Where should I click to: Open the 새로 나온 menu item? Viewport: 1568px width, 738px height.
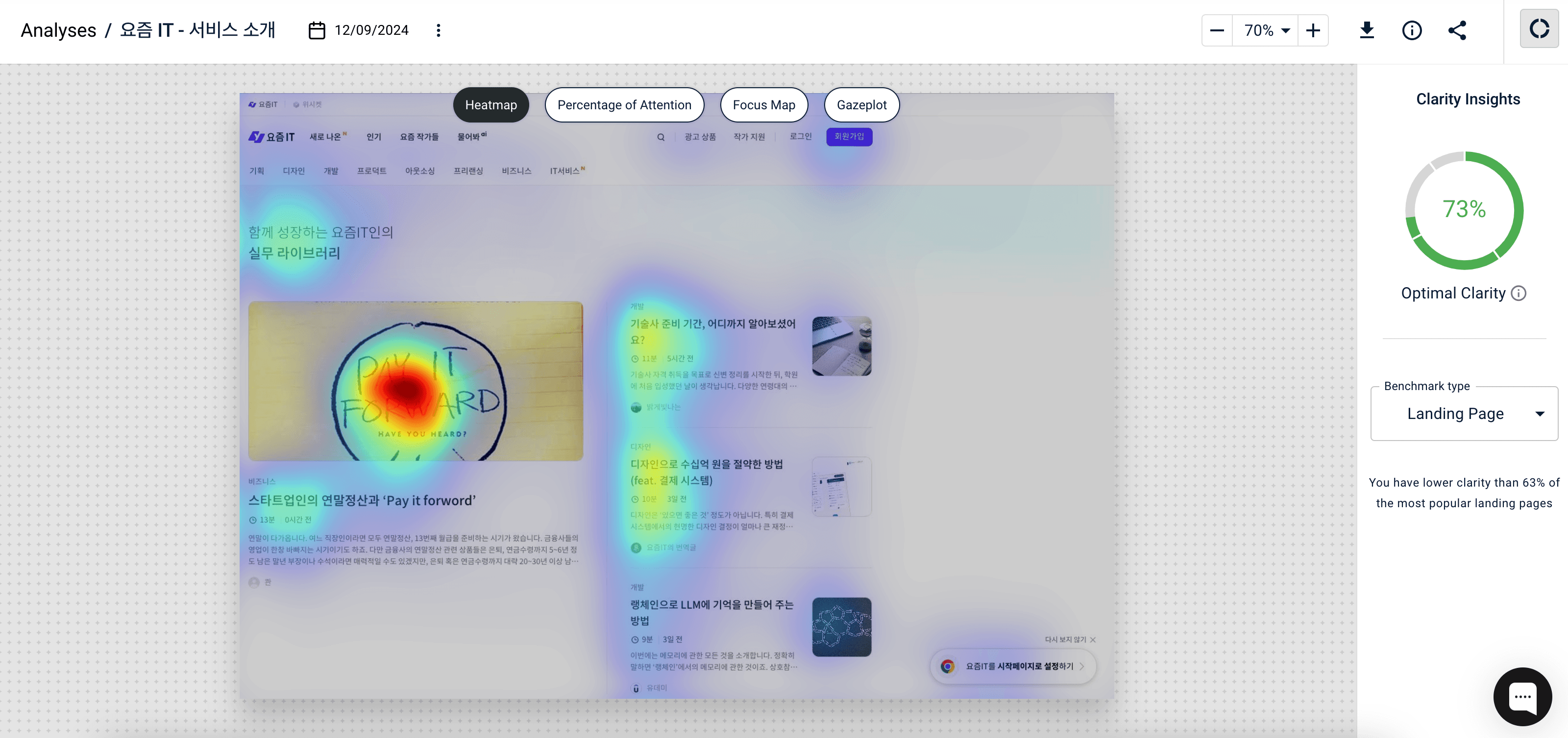[x=327, y=136]
